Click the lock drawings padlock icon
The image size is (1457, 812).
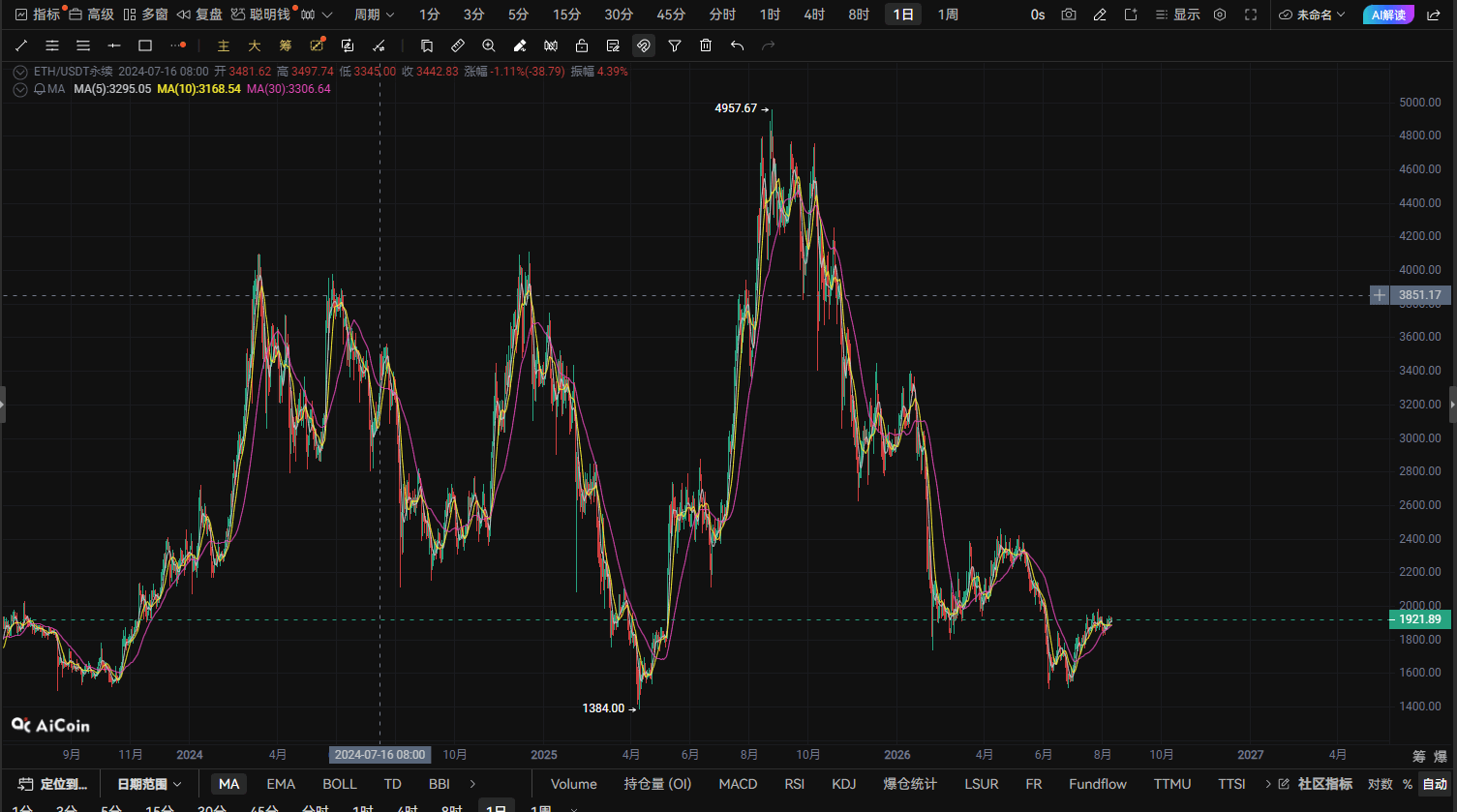pyautogui.click(x=582, y=45)
